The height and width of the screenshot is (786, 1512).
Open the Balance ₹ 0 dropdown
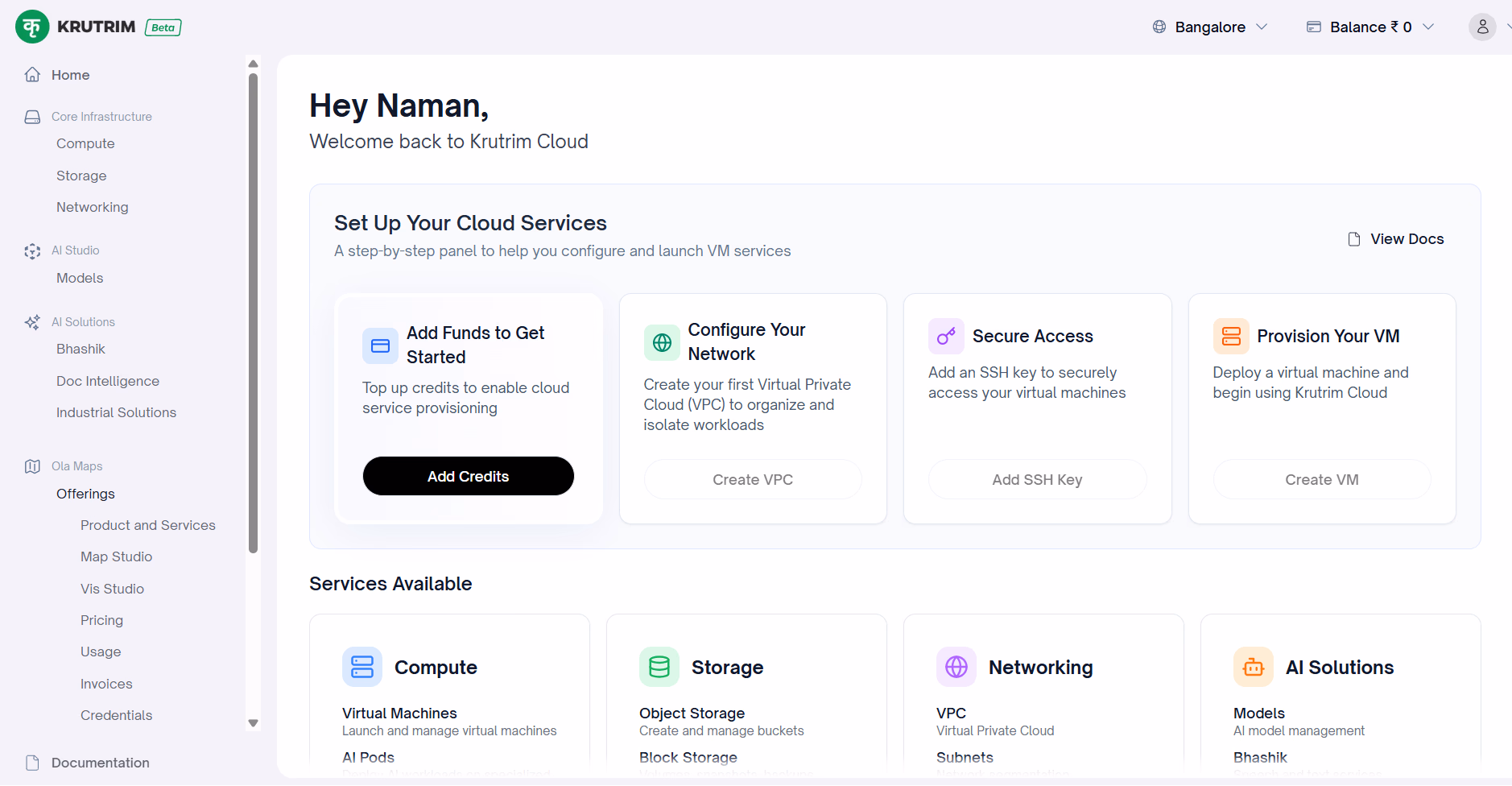tap(1370, 27)
